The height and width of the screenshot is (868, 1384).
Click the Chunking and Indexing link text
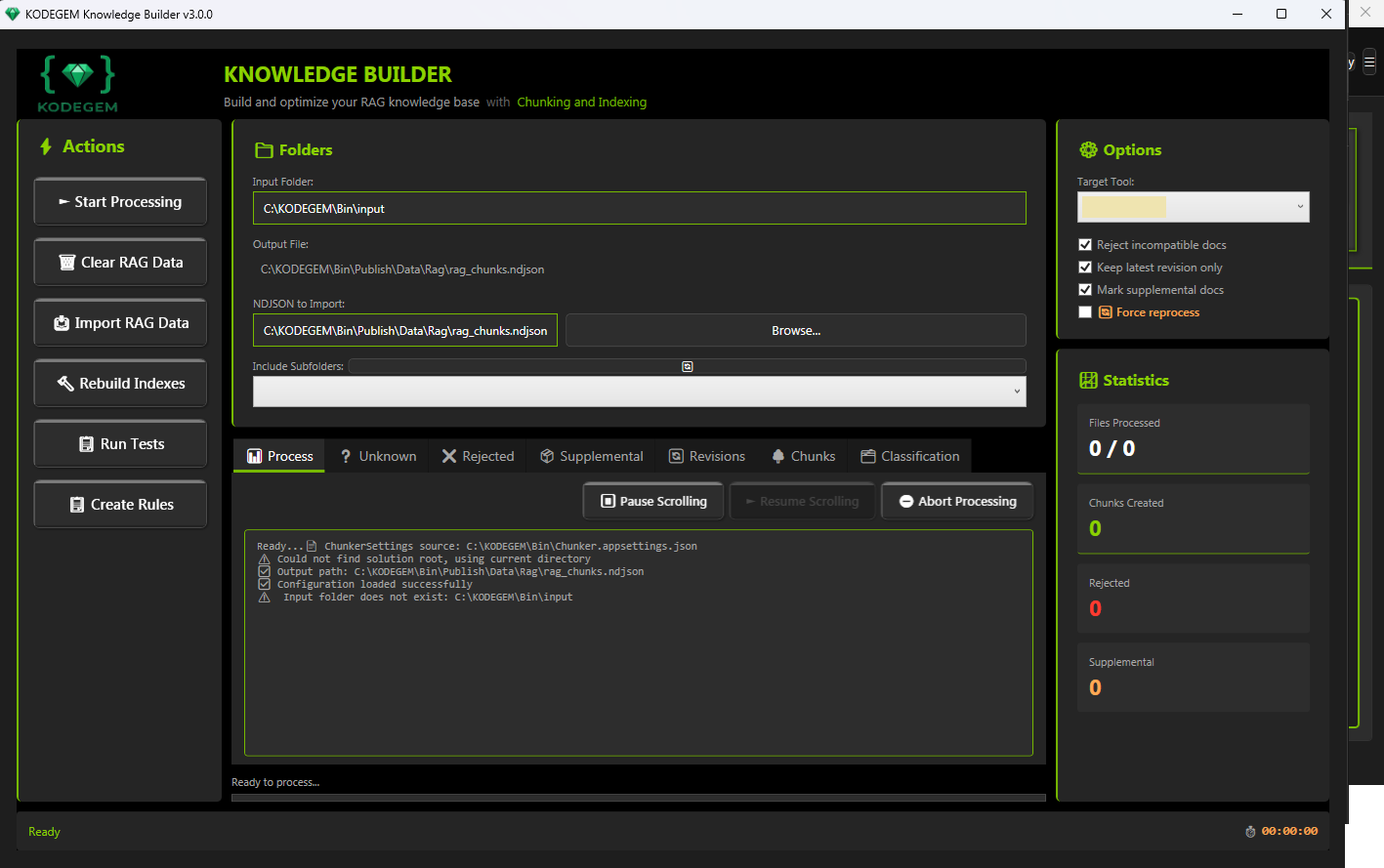[x=582, y=103]
